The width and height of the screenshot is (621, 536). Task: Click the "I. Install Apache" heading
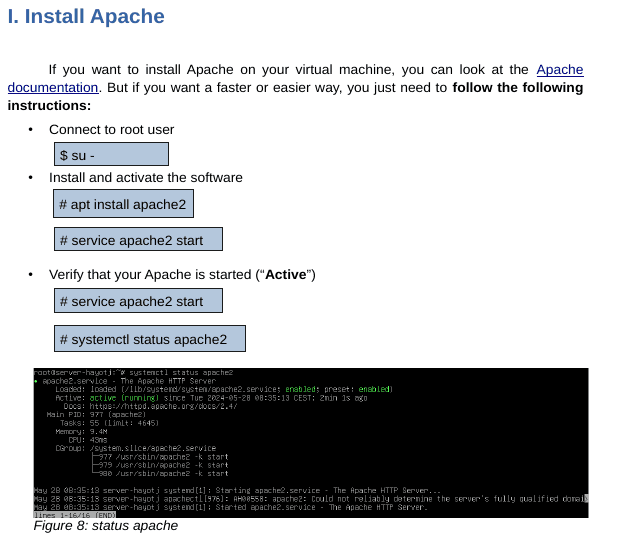(86, 17)
